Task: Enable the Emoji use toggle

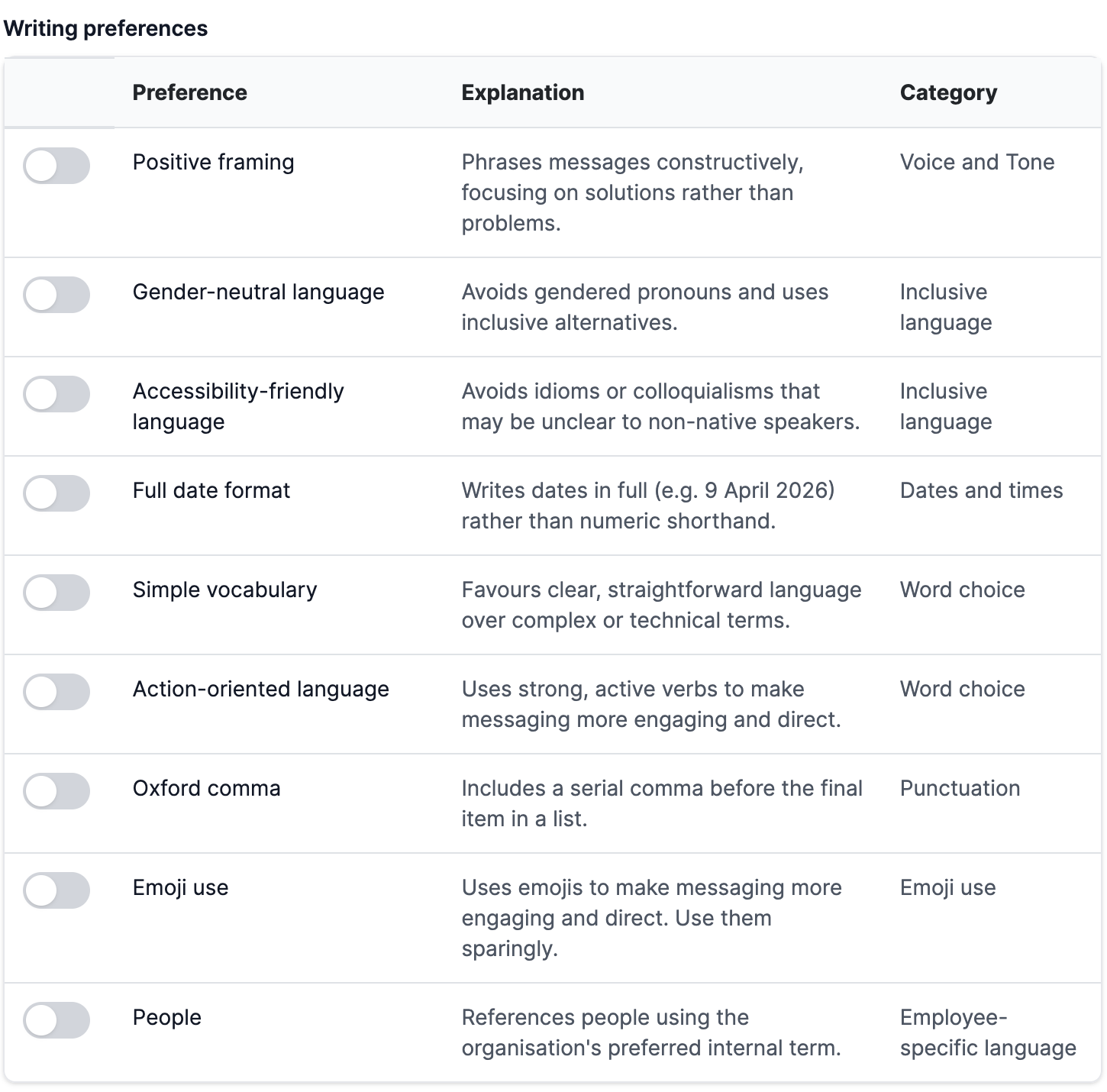Action: pos(56,890)
